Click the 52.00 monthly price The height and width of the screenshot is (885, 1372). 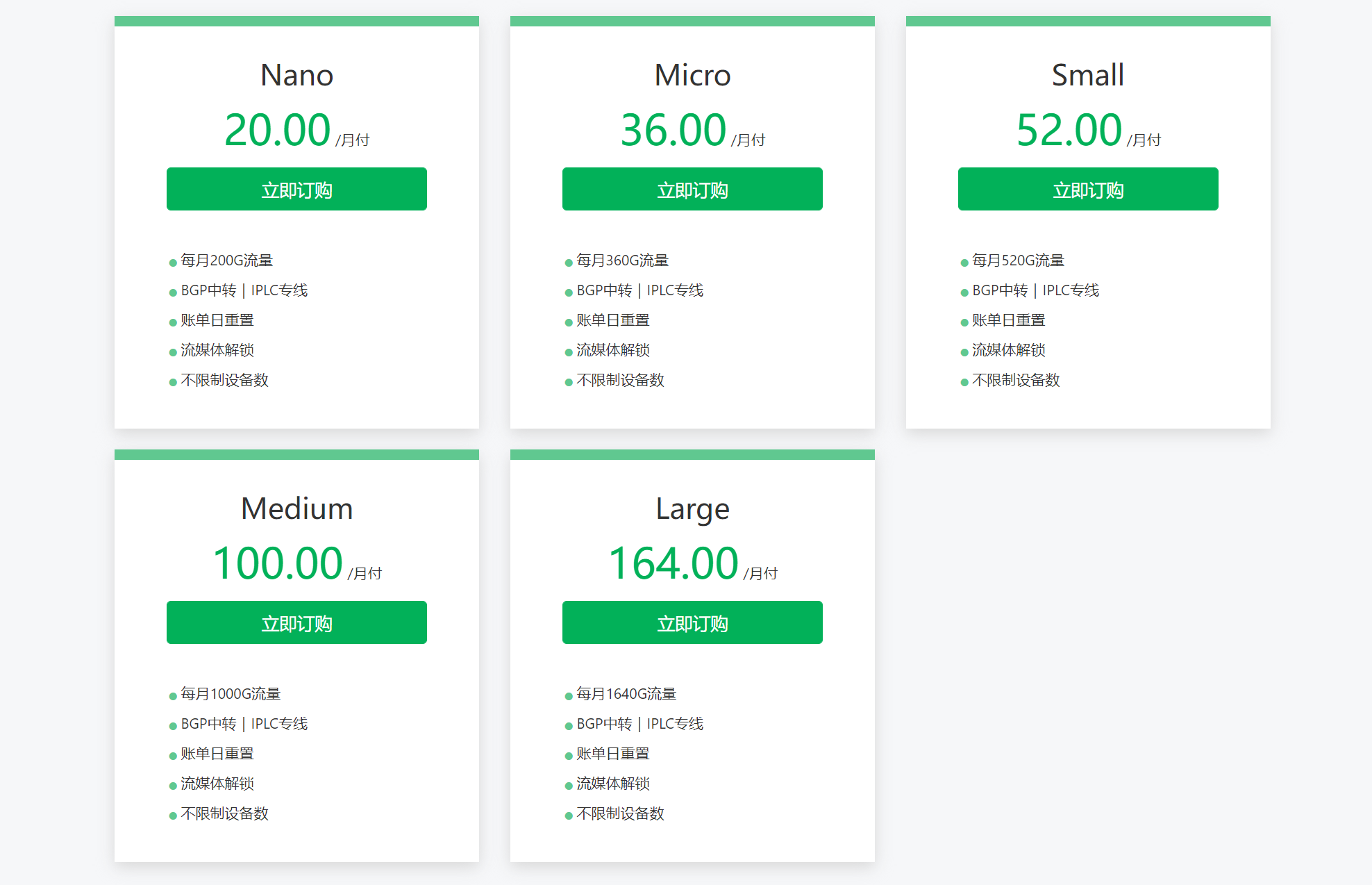click(x=1069, y=130)
